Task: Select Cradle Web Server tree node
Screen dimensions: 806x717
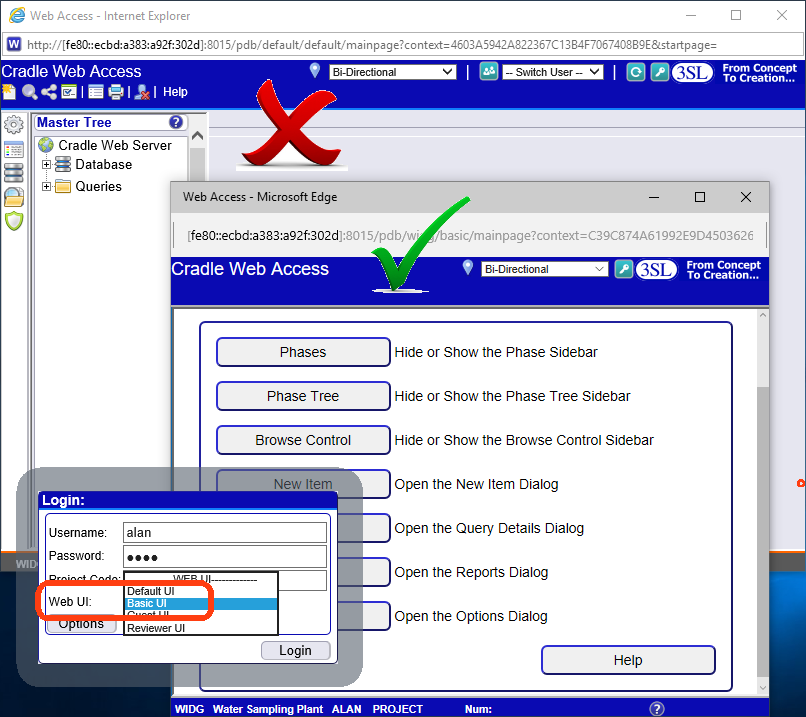Action: (x=115, y=145)
